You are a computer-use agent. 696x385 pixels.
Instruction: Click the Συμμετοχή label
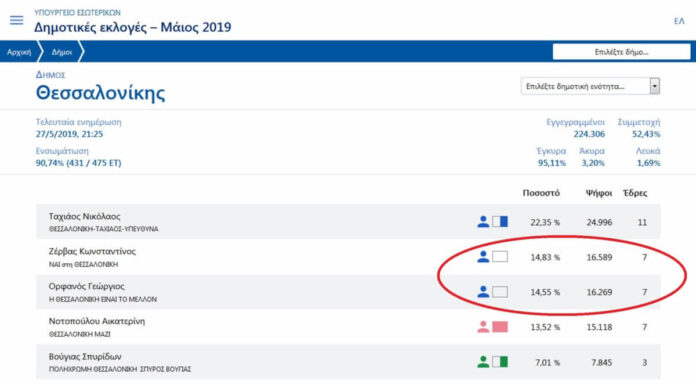coord(639,122)
